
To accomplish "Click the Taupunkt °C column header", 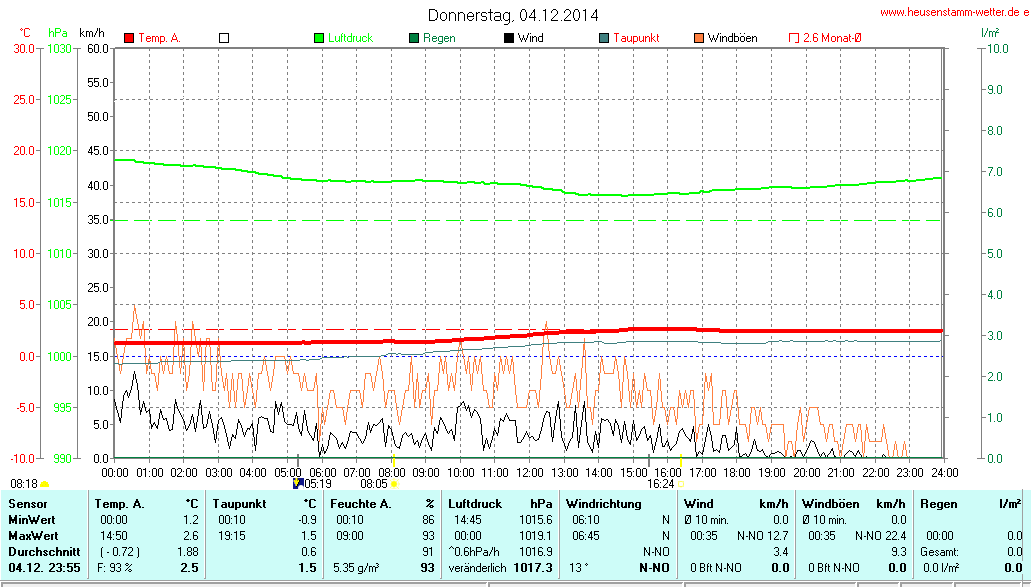I will [x=264, y=504].
